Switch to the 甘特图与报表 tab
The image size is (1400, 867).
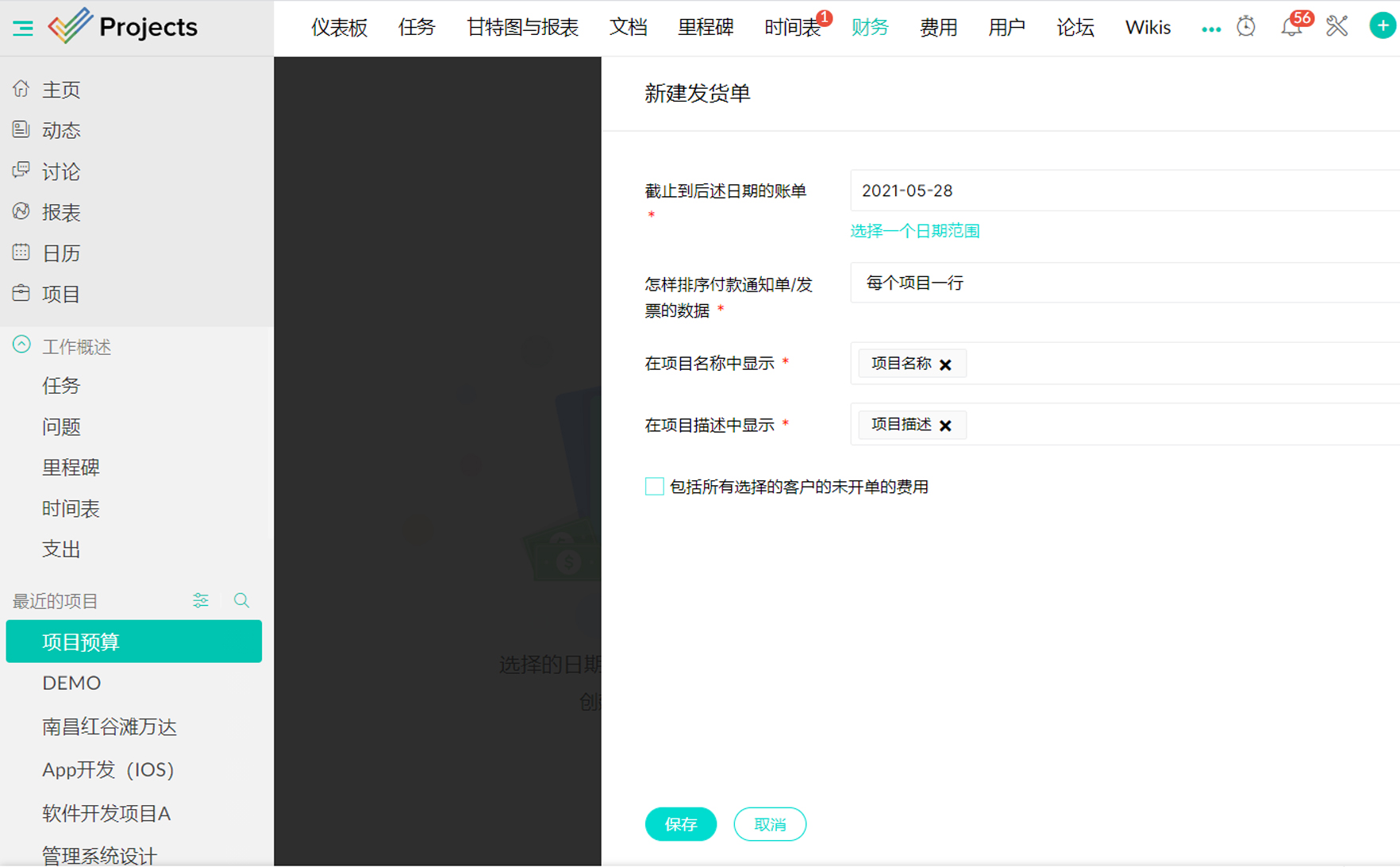[x=522, y=28]
